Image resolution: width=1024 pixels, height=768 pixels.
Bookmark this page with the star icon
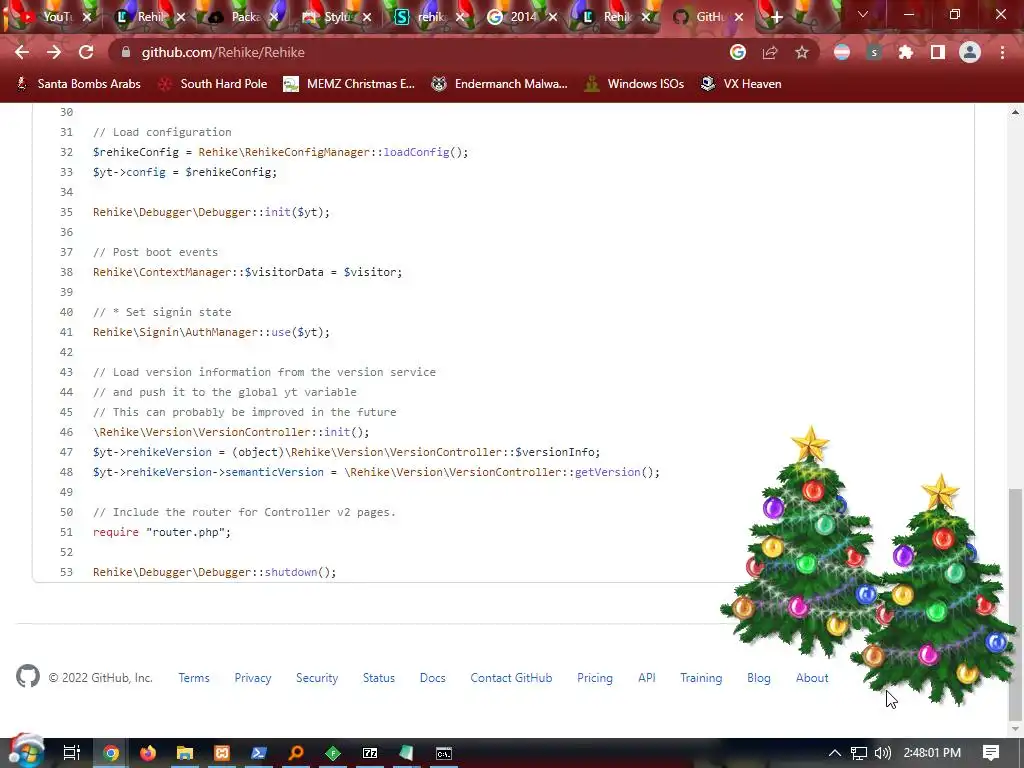802,52
